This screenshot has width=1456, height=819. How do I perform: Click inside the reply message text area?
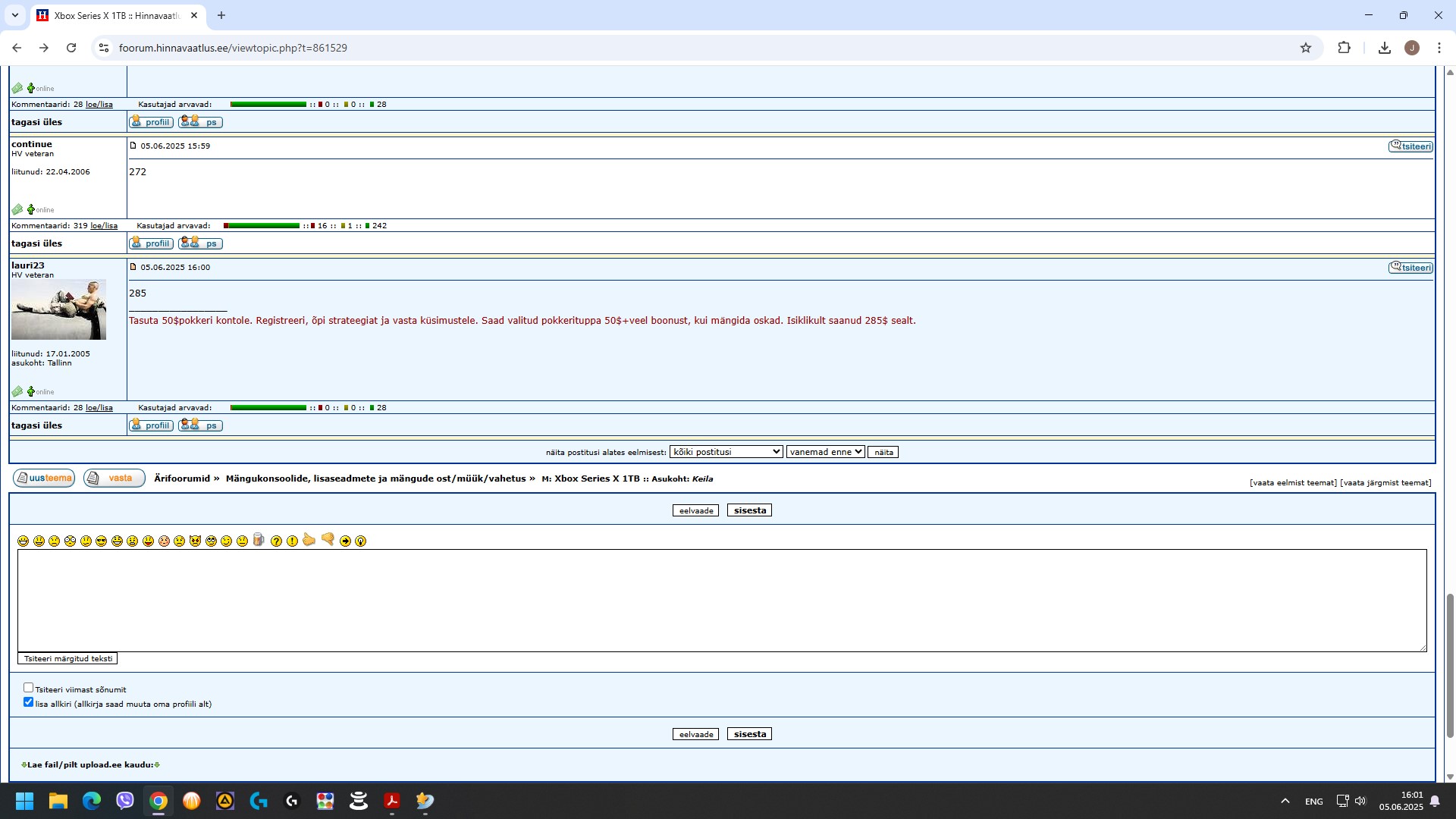pyautogui.click(x=722, y=601)
